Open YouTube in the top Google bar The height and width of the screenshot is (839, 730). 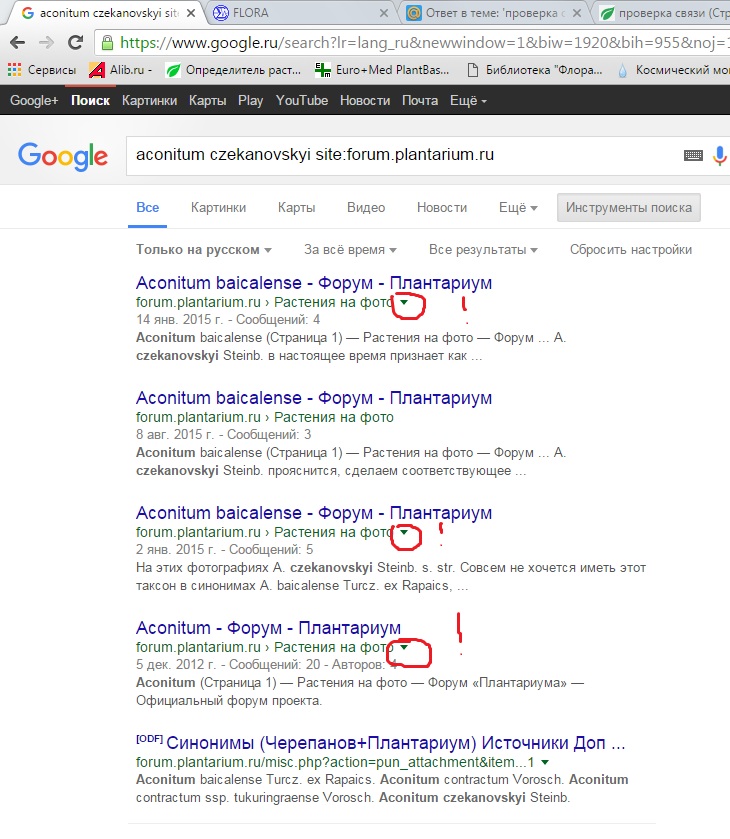[302, 101]
